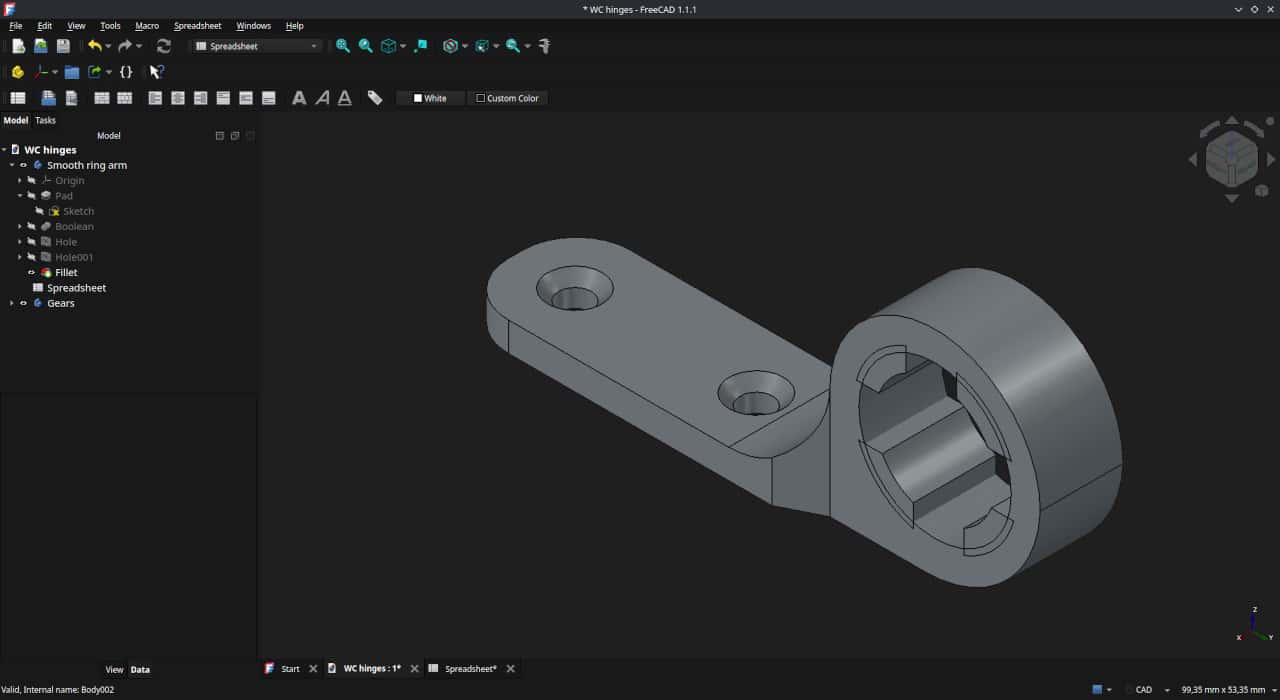
Task: Close the Spreadsheet* tab
Action: 511,669
